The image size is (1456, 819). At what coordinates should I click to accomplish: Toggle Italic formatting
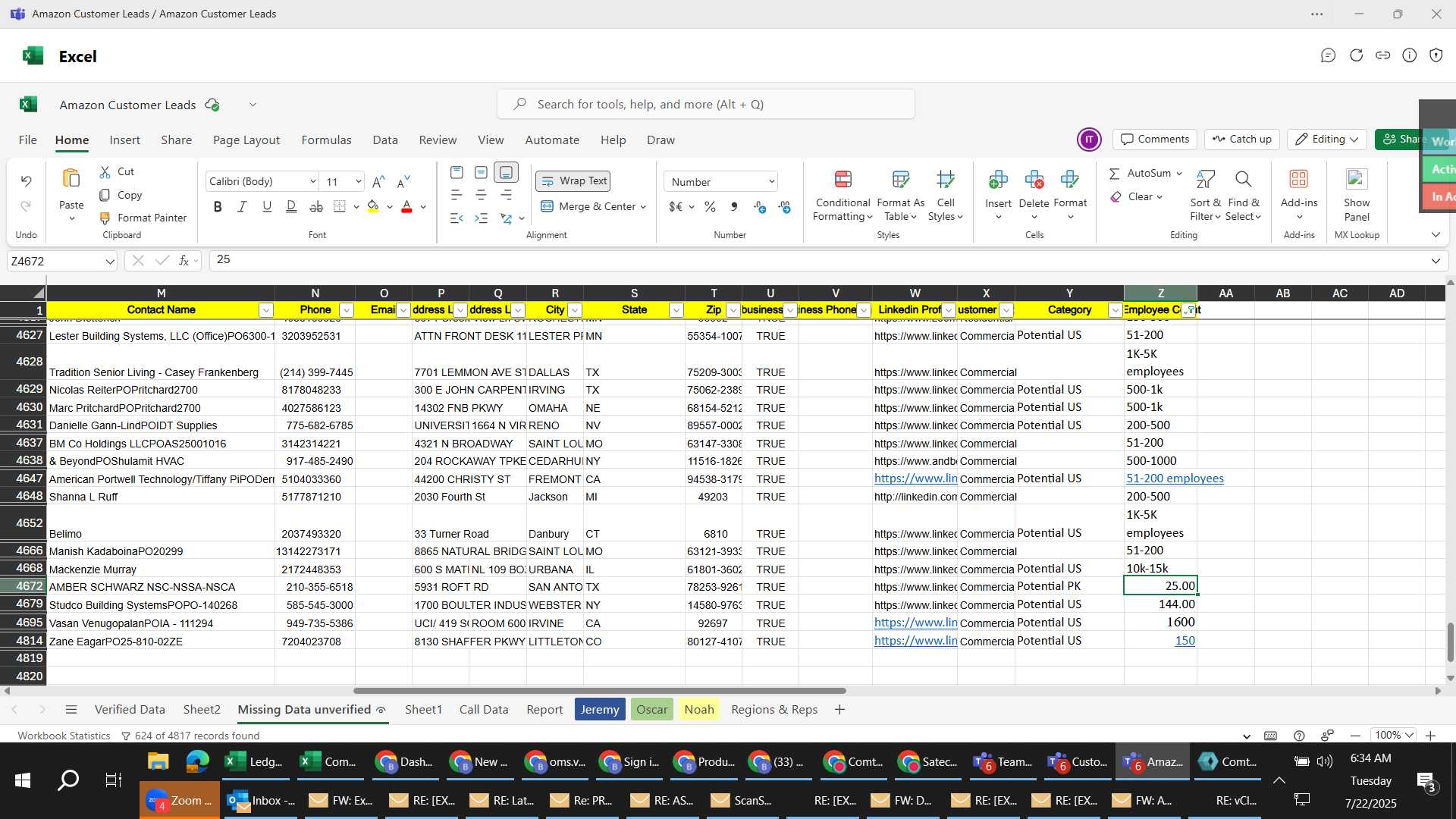(x=242, y=206)
